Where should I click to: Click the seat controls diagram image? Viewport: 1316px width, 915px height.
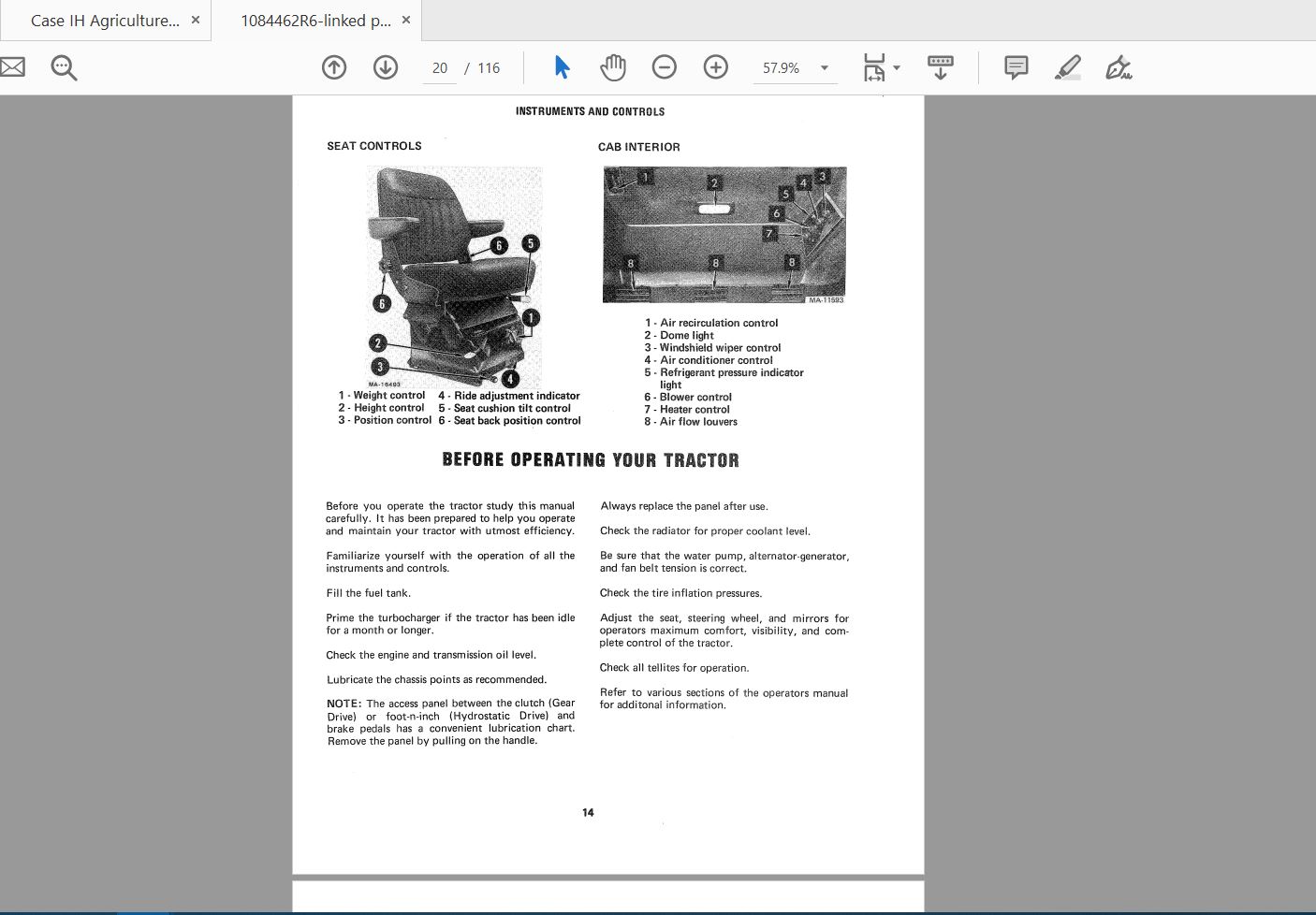454,277
